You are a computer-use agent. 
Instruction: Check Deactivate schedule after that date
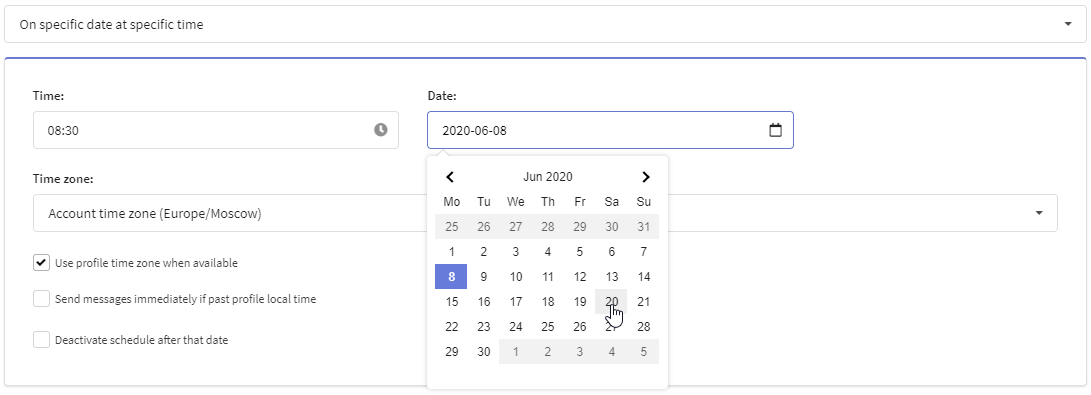tap(42, 340)
